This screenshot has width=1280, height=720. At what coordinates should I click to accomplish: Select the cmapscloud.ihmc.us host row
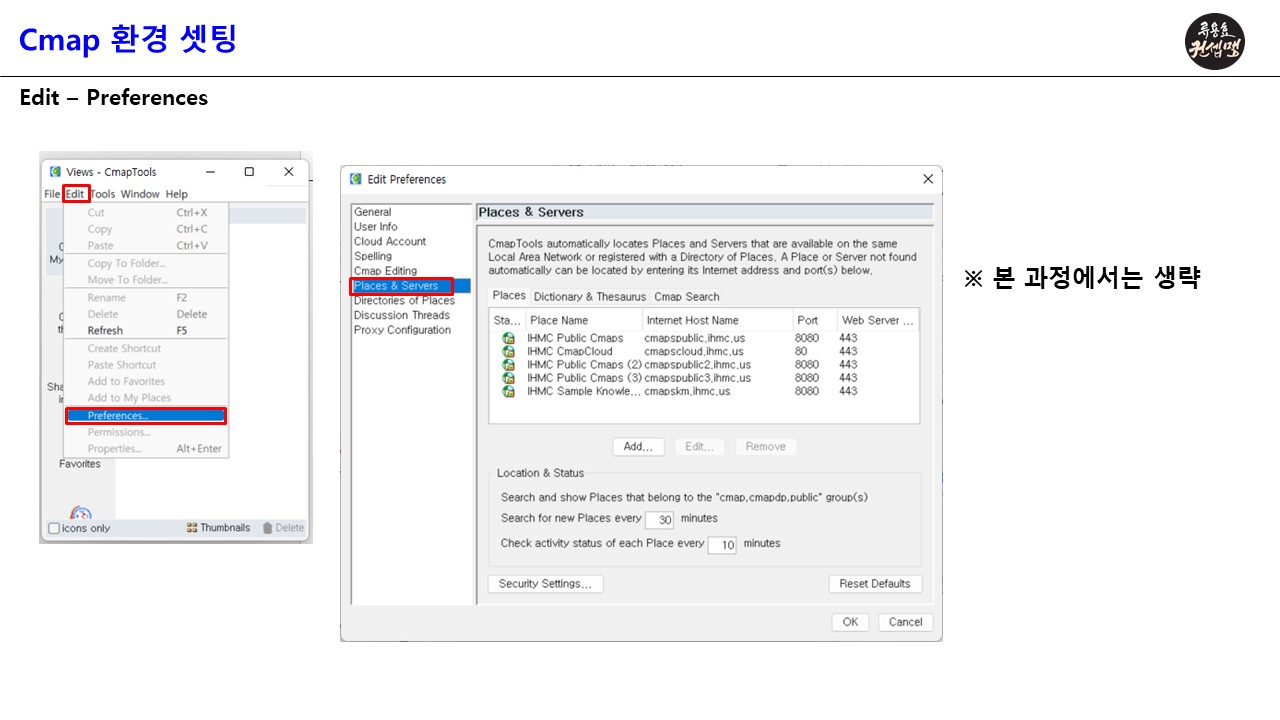tap(694, 352)
